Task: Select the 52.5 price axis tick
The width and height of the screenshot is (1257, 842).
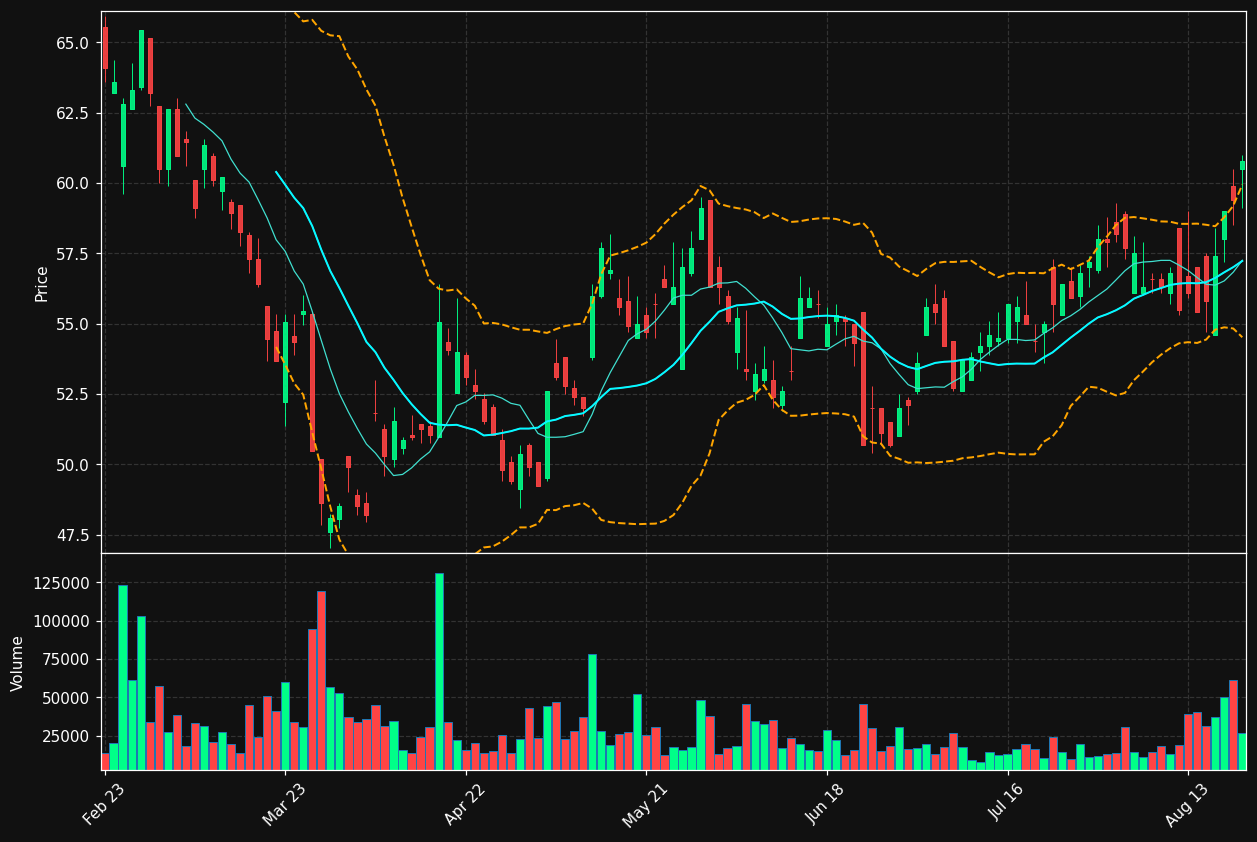Action: (x=72, y=395)
